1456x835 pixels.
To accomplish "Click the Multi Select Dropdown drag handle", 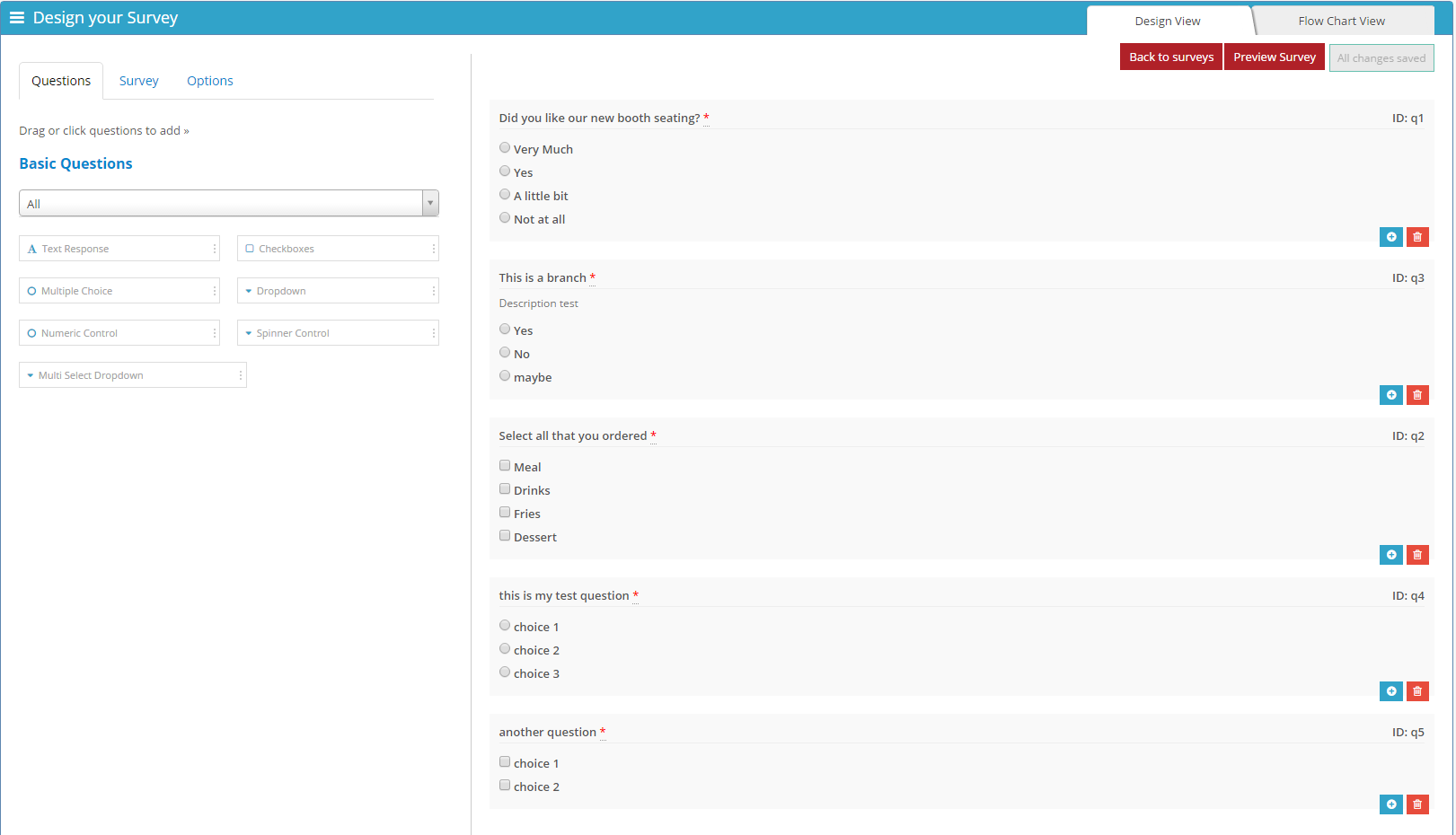I will tap(241, 375).
